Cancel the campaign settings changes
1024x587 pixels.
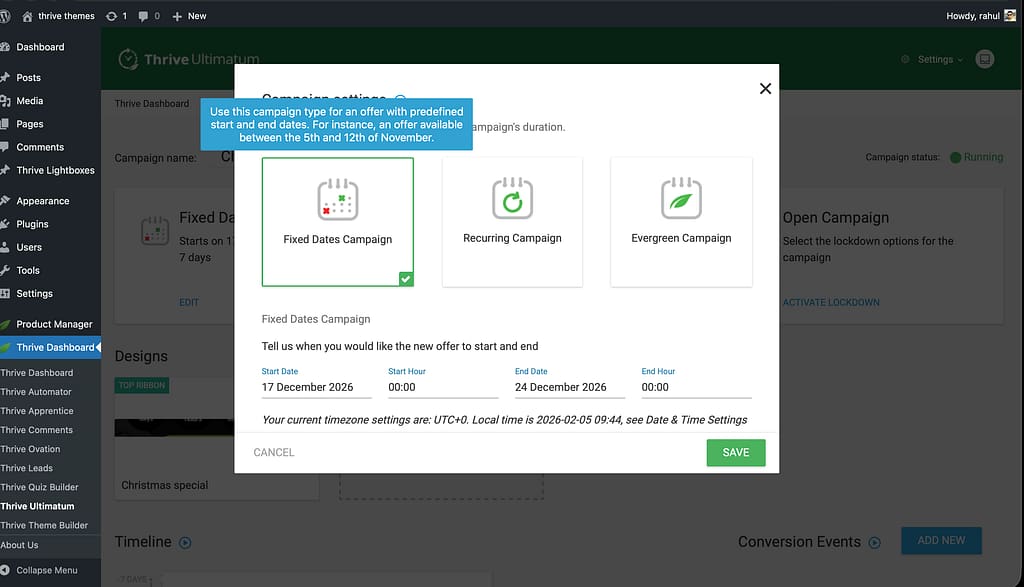(274, 452)
